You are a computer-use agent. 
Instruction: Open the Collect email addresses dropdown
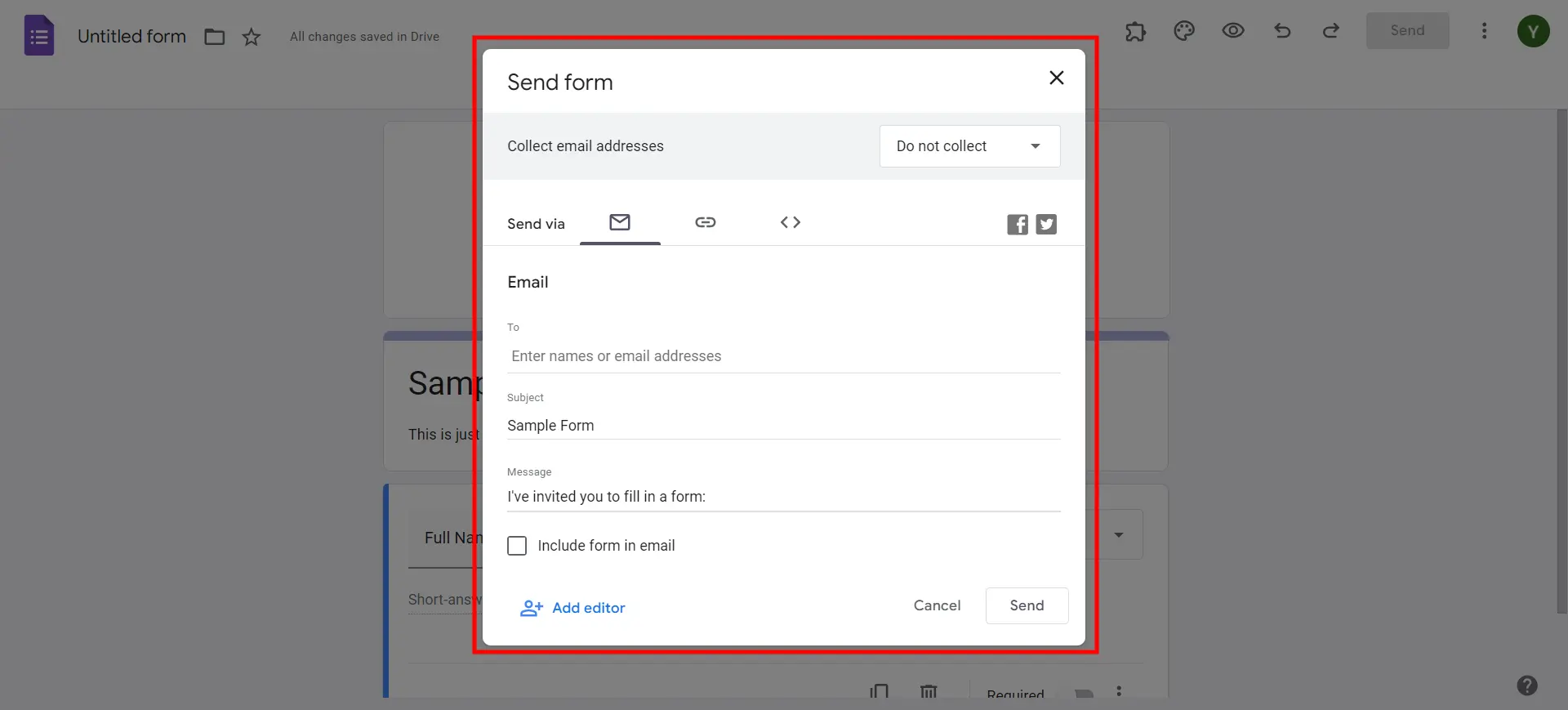pyautogui.click(x=970, y=146)
